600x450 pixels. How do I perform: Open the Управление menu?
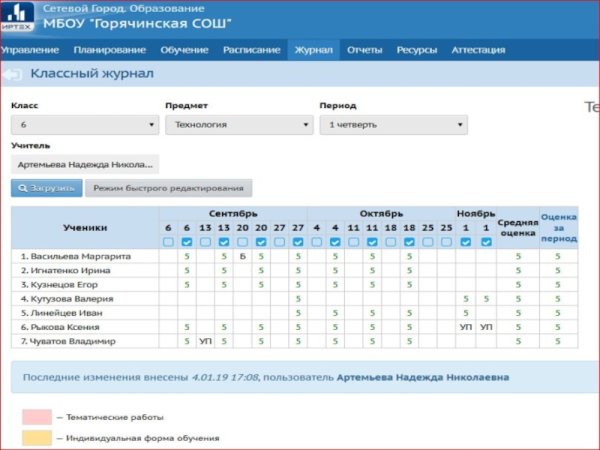pos(29,50)
